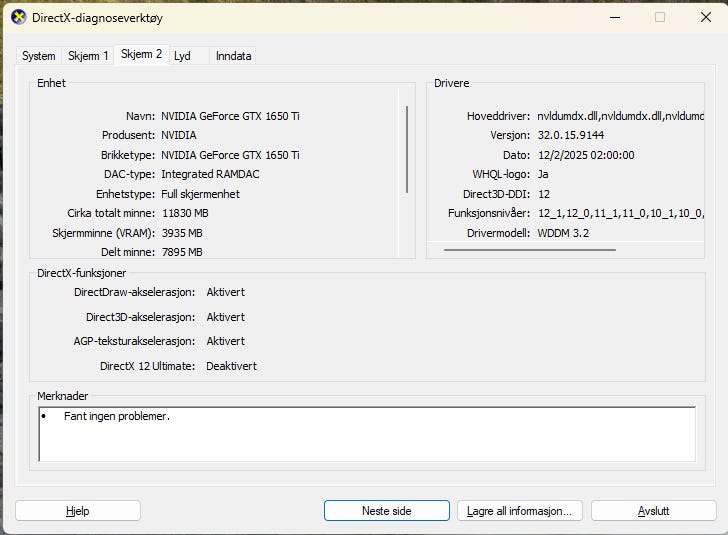Click the Enhet group heading
728x535 pixels.
pos(51,83)
